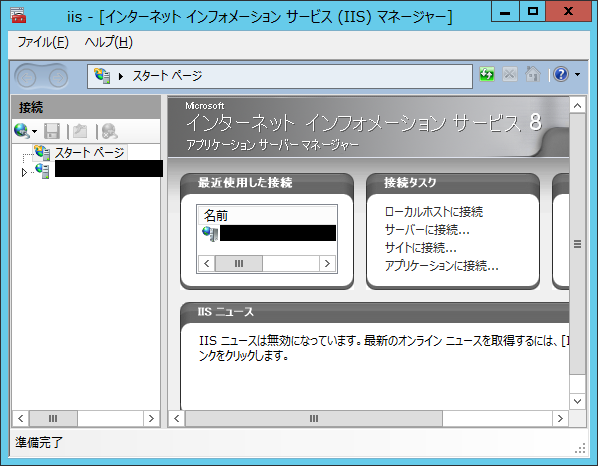Click the Delete connection icon in 接続 toolbar

click(109, 131)
